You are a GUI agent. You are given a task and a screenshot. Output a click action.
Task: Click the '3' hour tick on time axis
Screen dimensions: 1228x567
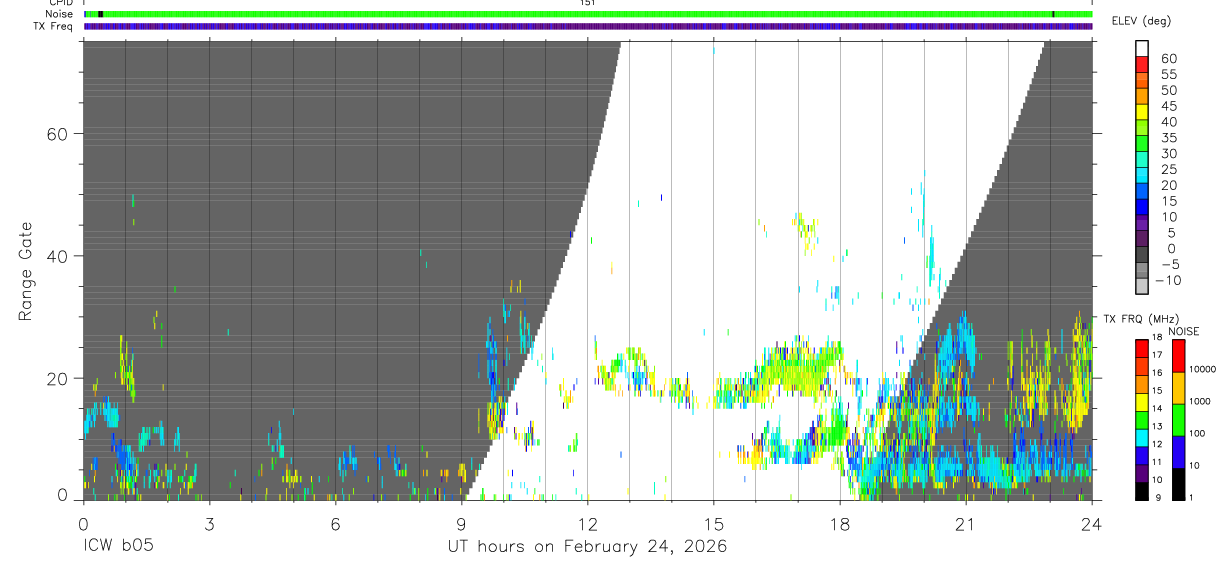point(209,524)
